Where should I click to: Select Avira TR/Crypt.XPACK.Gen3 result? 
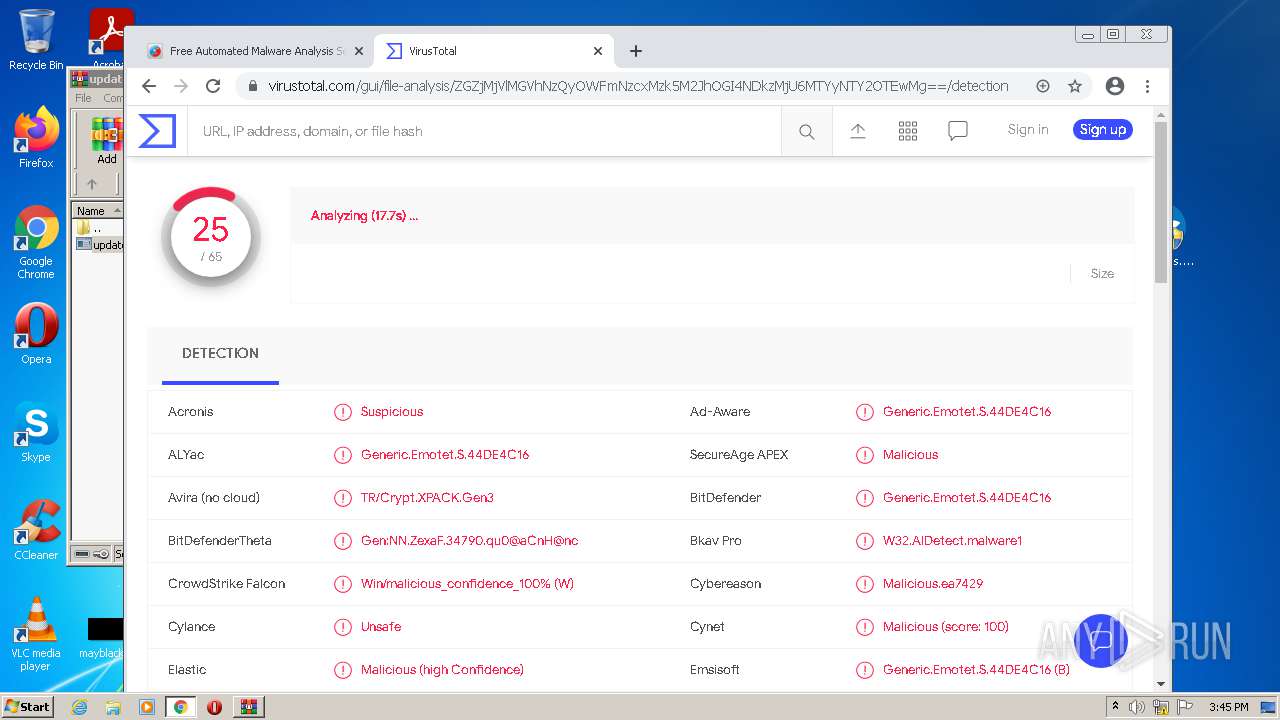427,498
